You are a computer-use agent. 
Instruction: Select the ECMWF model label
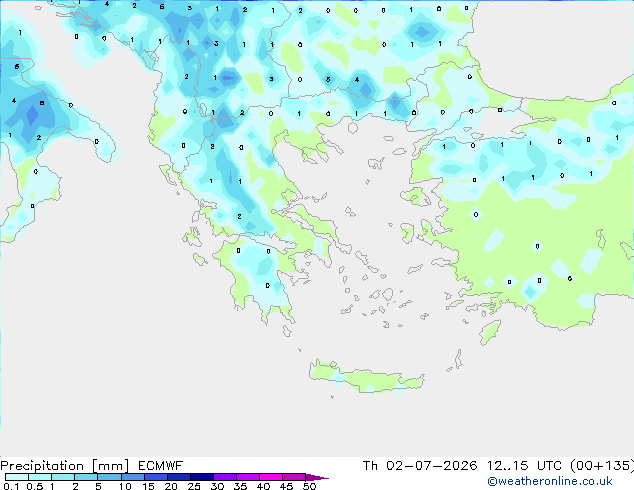161,466
